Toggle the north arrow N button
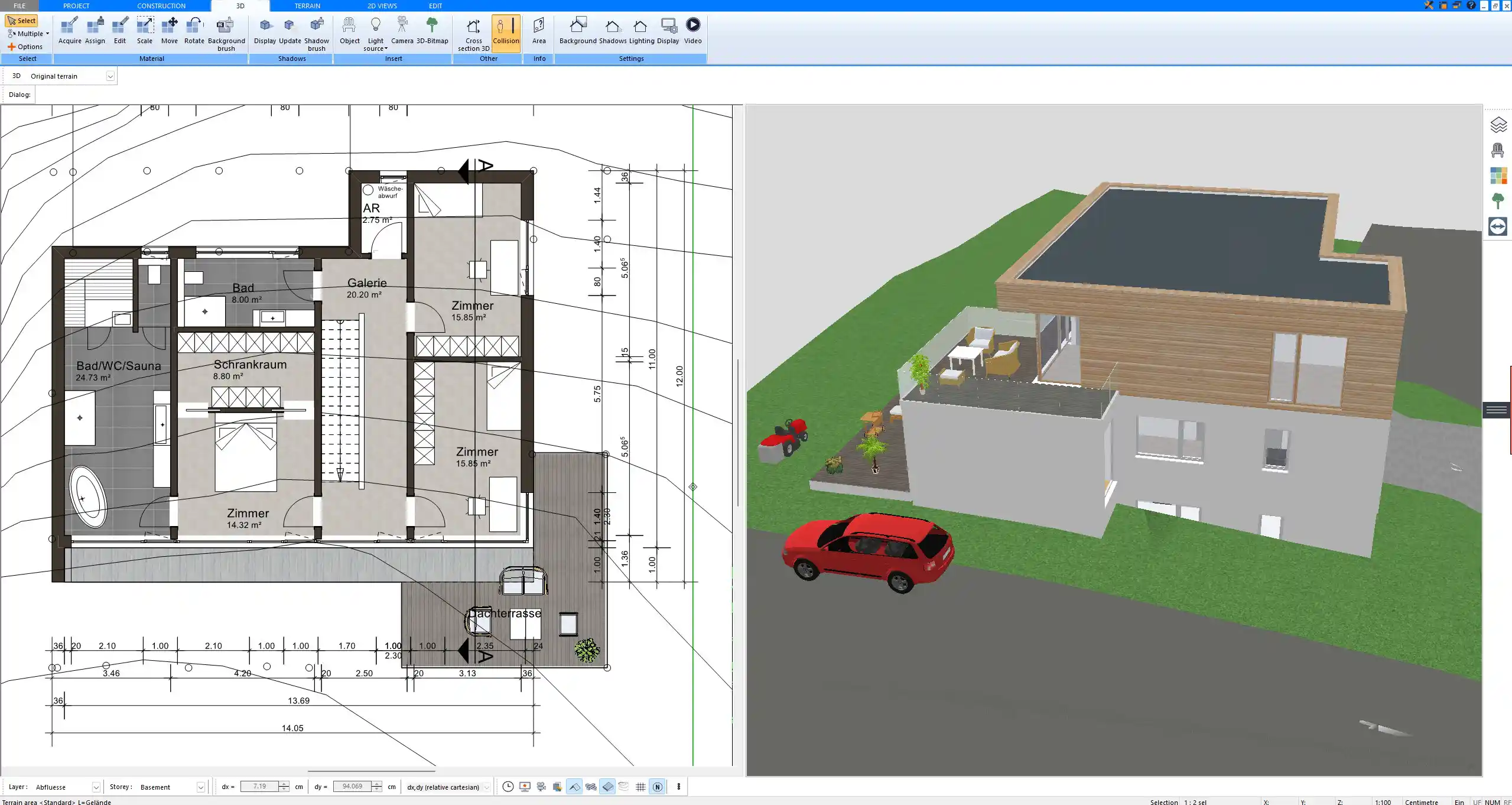This screenshot has height=805, width=1512. [657, 787]
